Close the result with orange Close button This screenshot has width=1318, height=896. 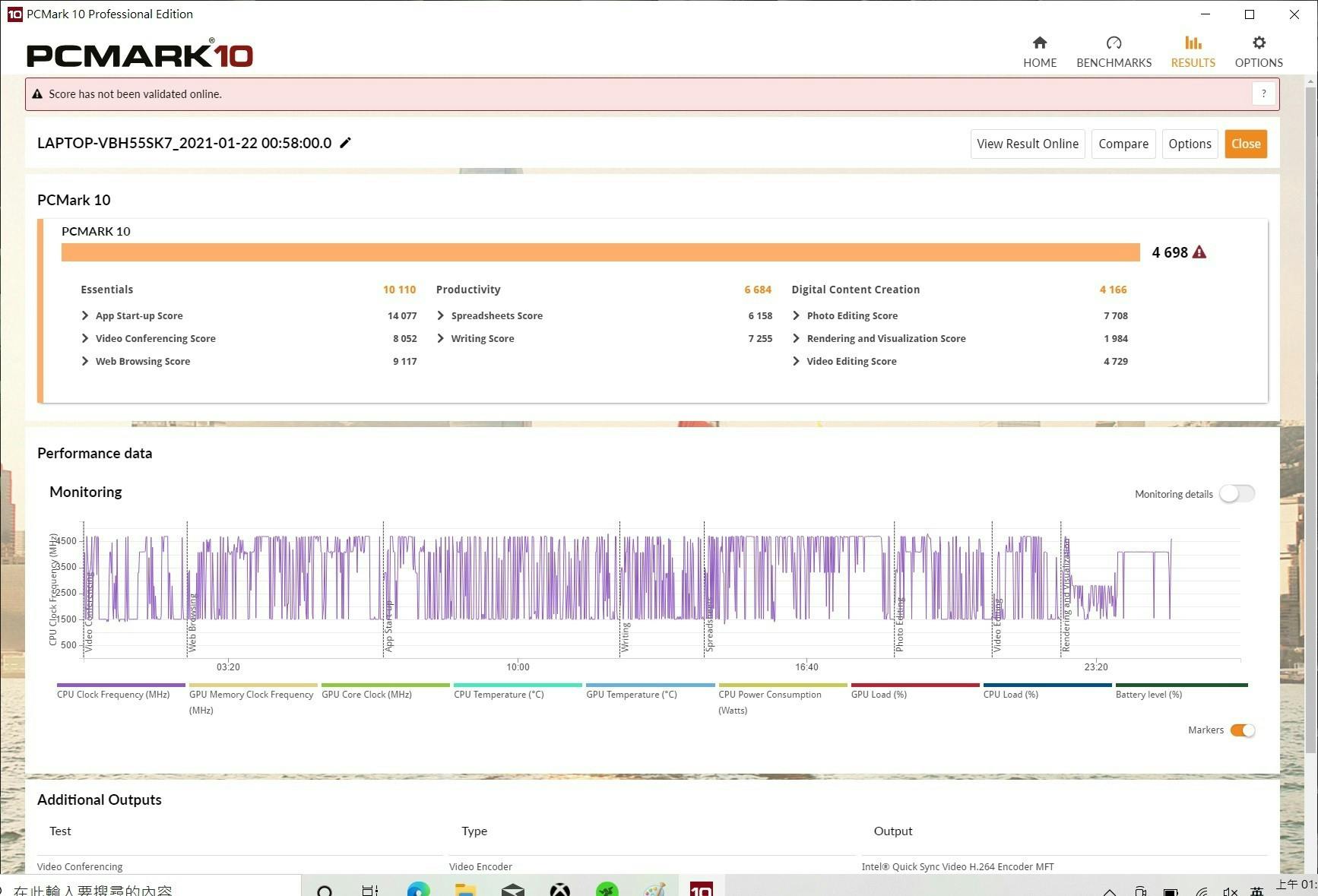(1245, 144)
